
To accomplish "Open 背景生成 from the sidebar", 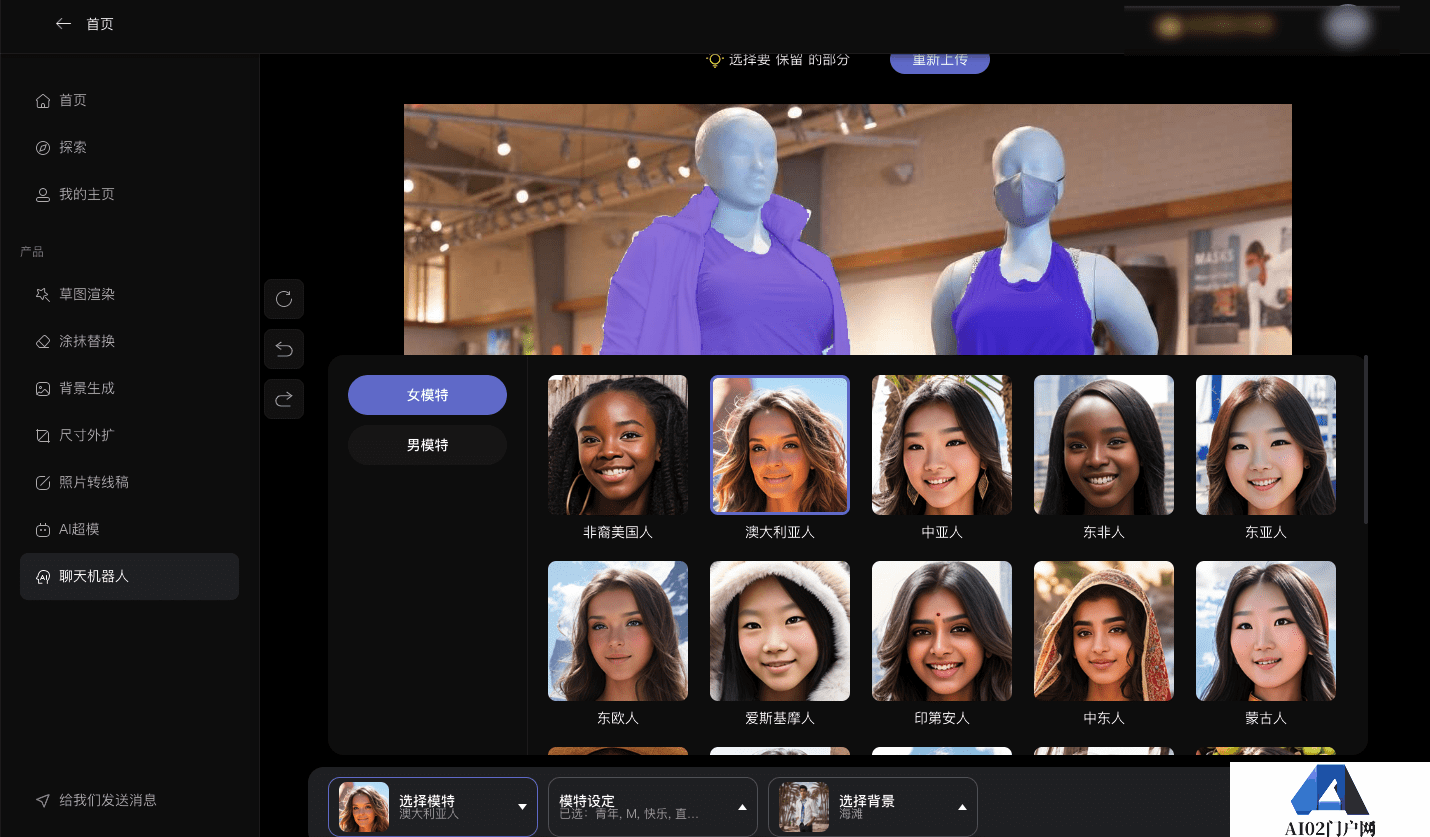I will pos(86,388).
